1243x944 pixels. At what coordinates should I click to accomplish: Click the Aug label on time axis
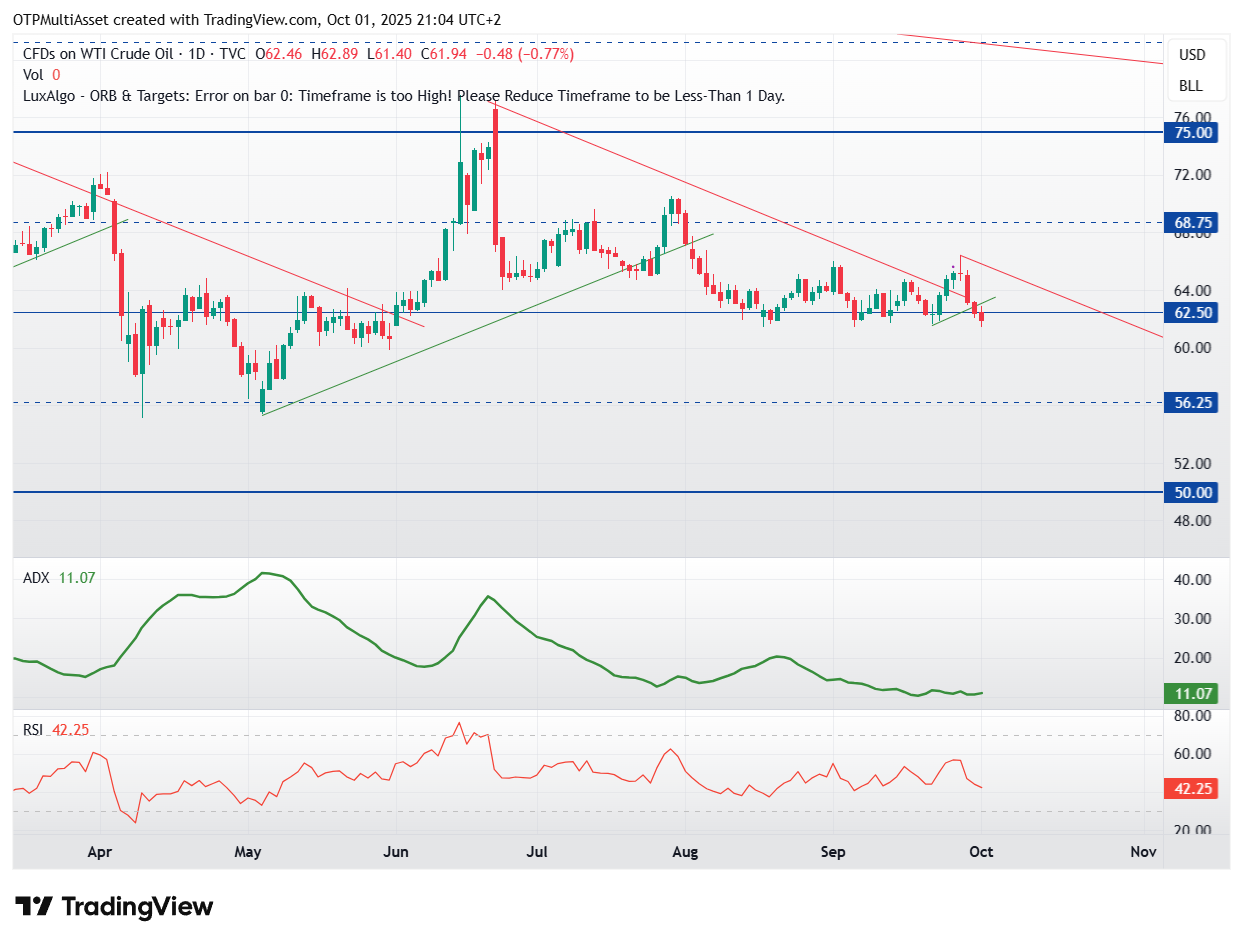click(x=685, y=852)
